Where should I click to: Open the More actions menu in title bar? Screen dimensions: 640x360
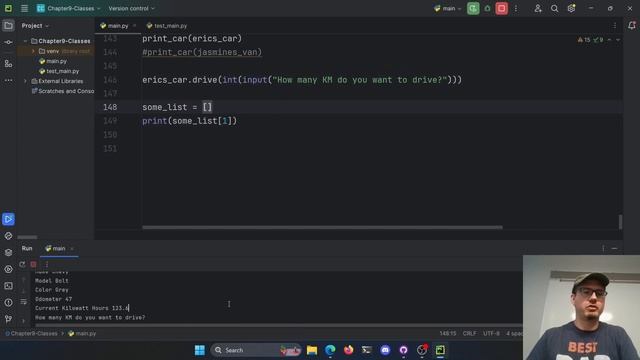coord(516,8)
